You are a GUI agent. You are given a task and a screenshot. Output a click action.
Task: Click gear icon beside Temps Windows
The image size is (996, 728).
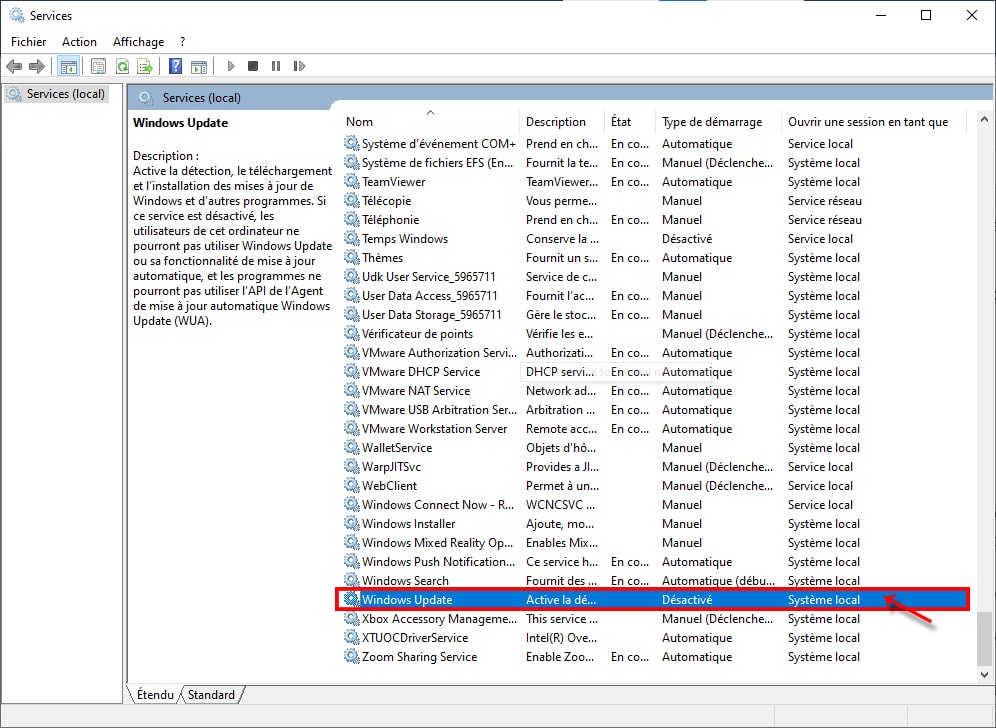351,238
